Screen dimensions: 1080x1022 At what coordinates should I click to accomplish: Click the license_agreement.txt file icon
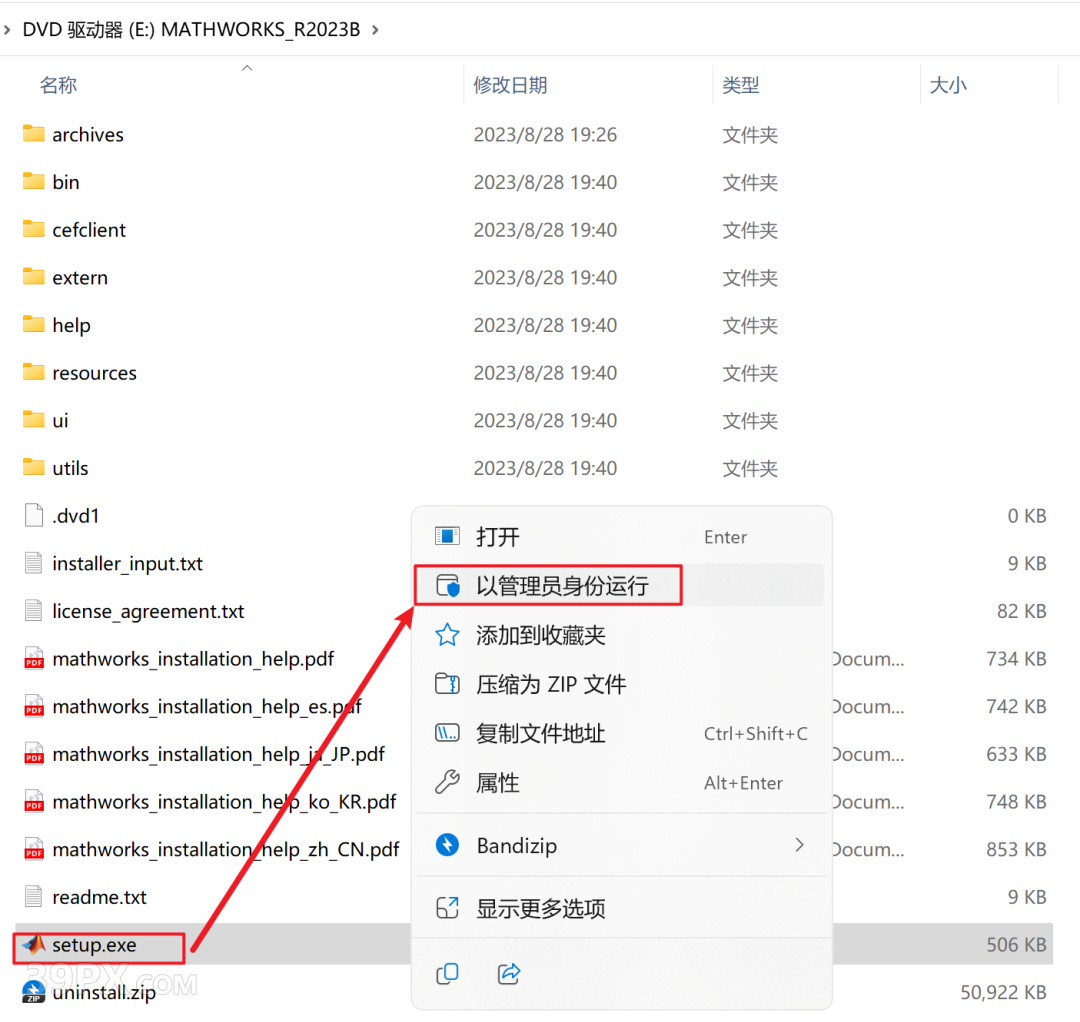point(34,610)
